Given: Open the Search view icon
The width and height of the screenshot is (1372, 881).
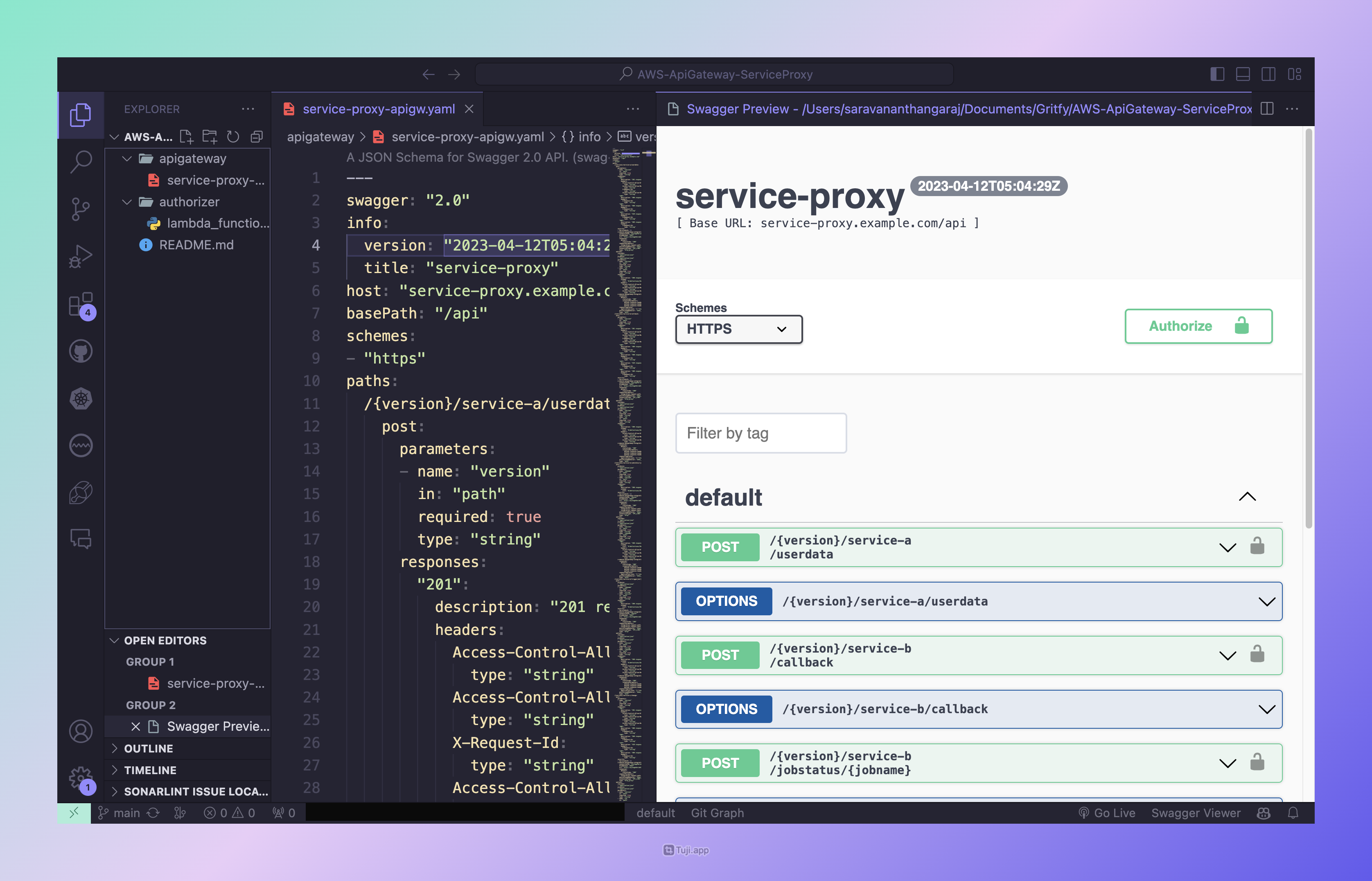Looking at the screenshot, I should coord(81,162).
